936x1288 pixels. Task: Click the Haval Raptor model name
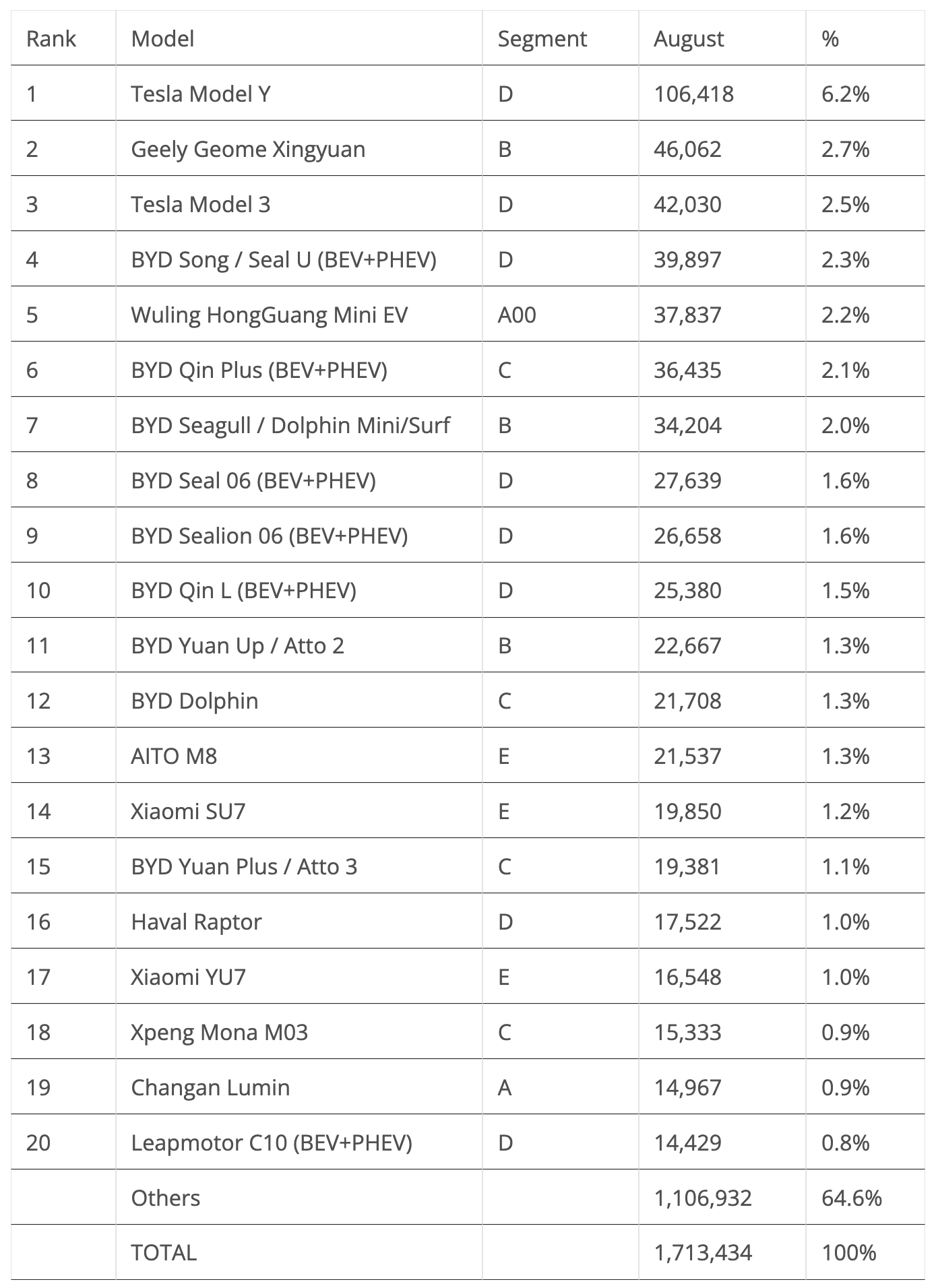(196, 922)
